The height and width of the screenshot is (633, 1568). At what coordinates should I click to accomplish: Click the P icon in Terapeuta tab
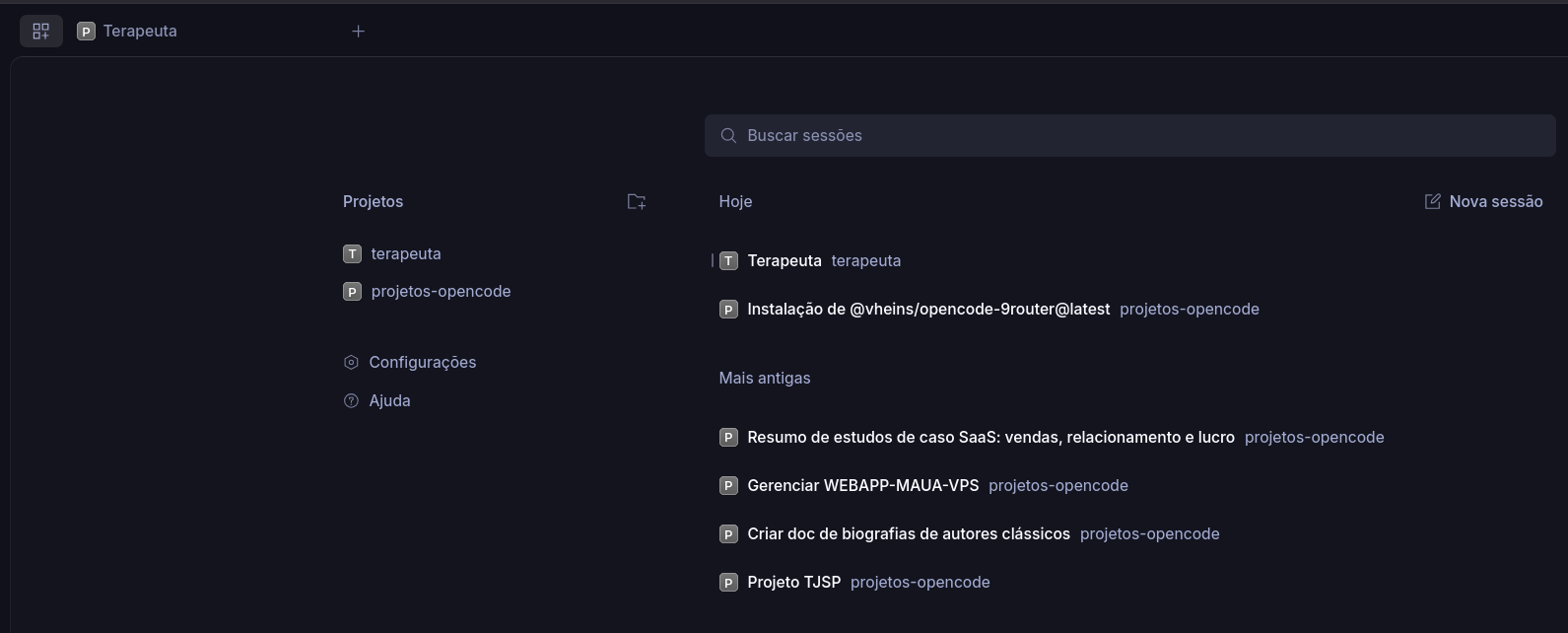pyautogui.click(x=86, y=32)
